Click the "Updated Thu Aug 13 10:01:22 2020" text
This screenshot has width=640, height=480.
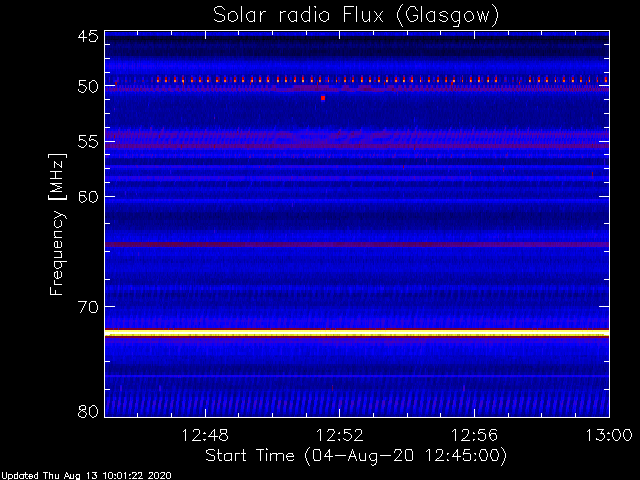point(86,476)
